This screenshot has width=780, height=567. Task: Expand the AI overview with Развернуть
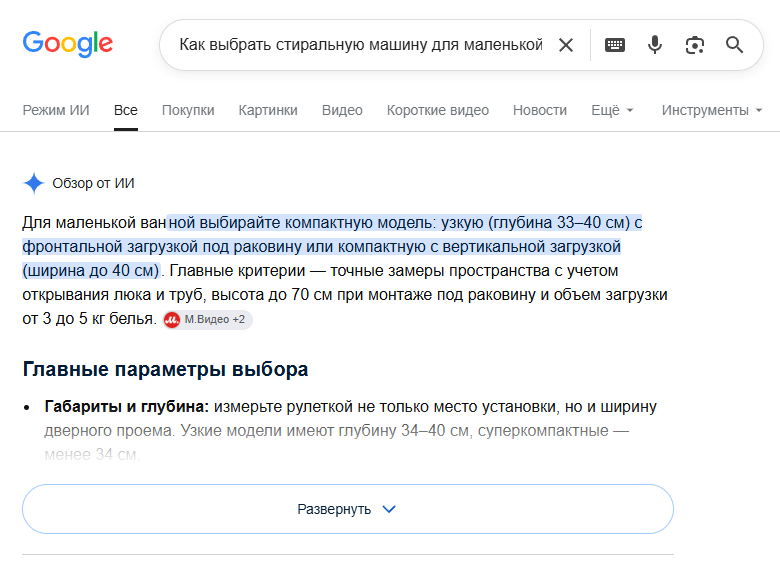(x=348, y=509)
